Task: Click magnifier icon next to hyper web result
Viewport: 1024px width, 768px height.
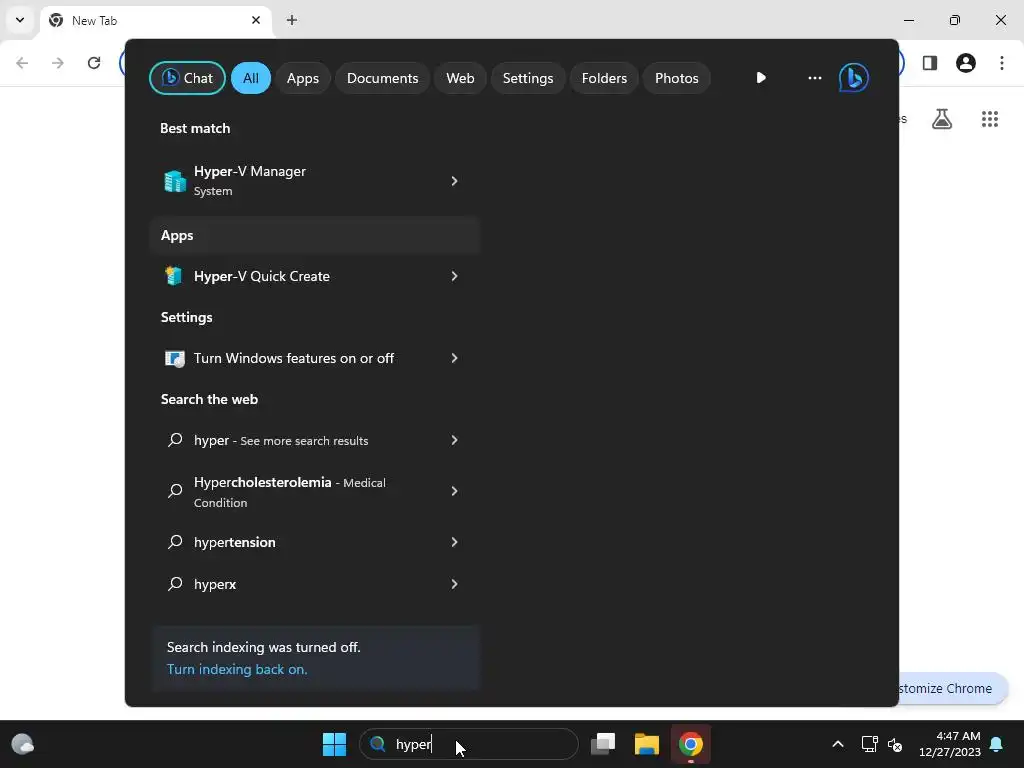Action: [x=174, y=440]
